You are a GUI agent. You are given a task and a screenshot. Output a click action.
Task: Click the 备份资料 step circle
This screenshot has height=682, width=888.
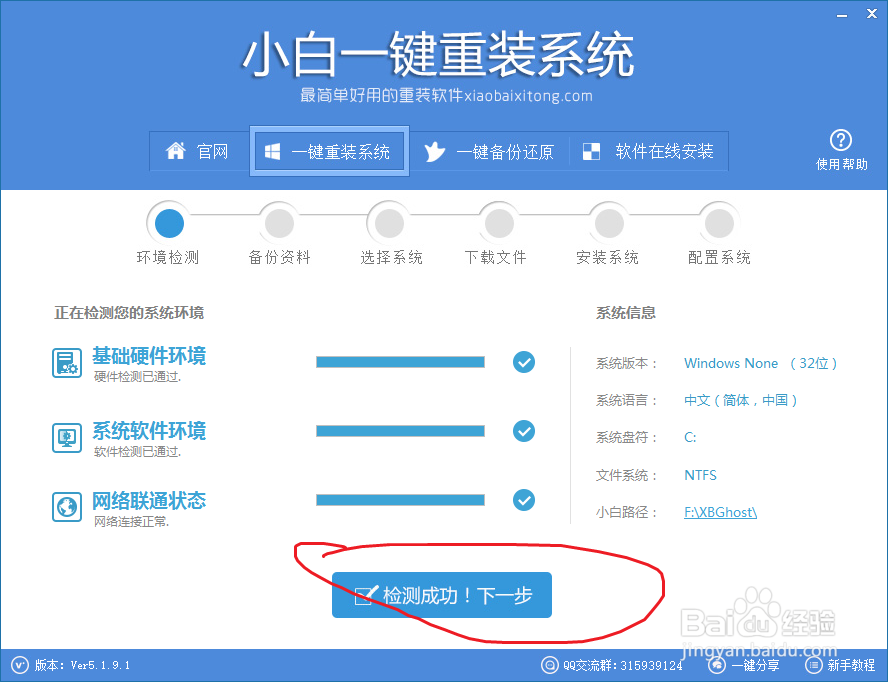(279, 223)
